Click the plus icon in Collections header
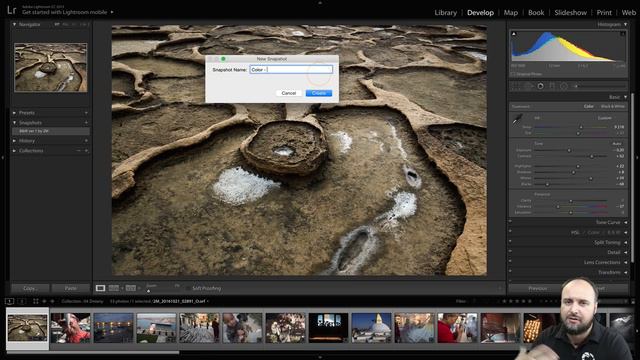The height and width of the screenshot is (360, 640). [86, 151]
